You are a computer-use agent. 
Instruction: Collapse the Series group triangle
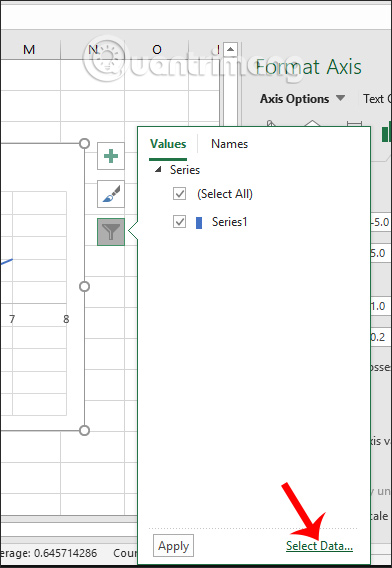[158, 170]
